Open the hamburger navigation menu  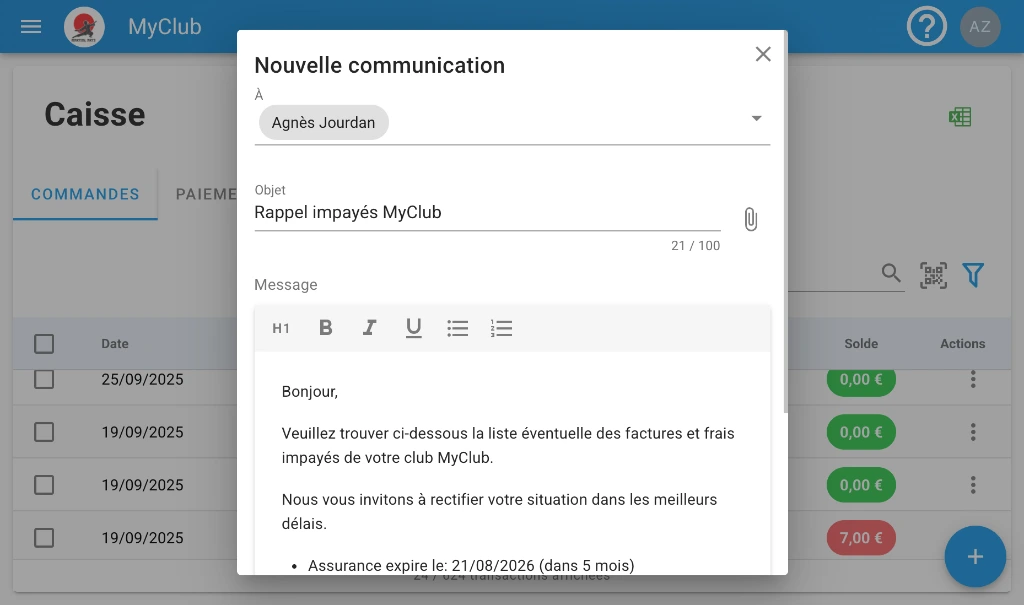31,27
